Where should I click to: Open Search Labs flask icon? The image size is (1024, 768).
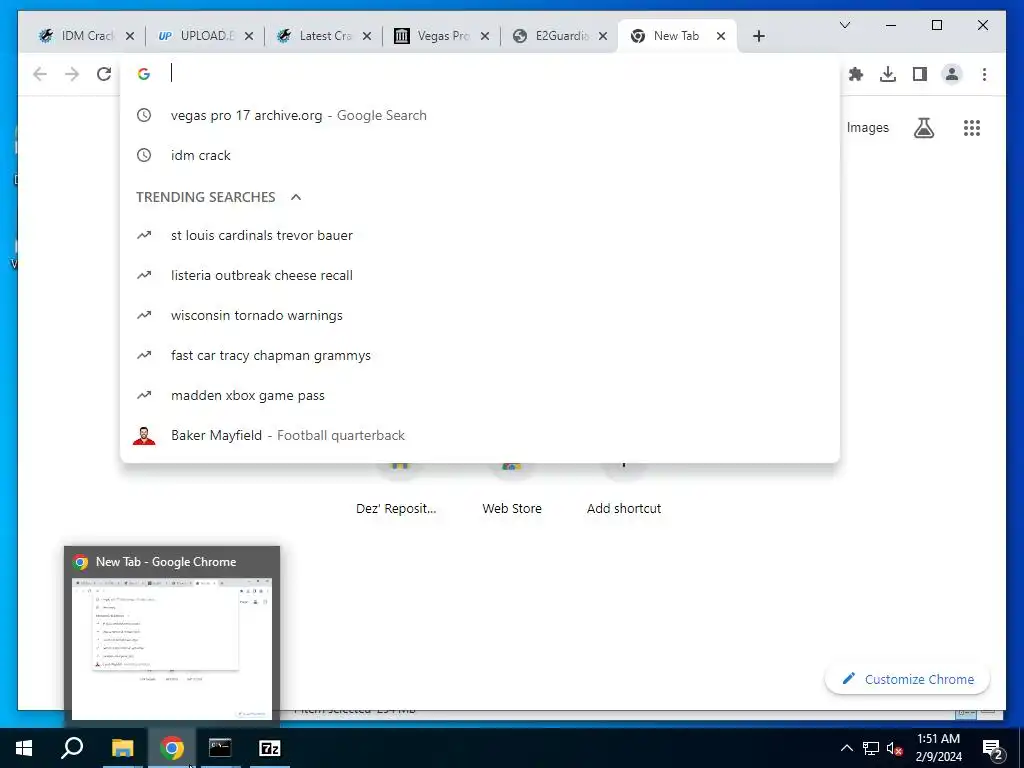pyautogui.click(x=923, y=128)
